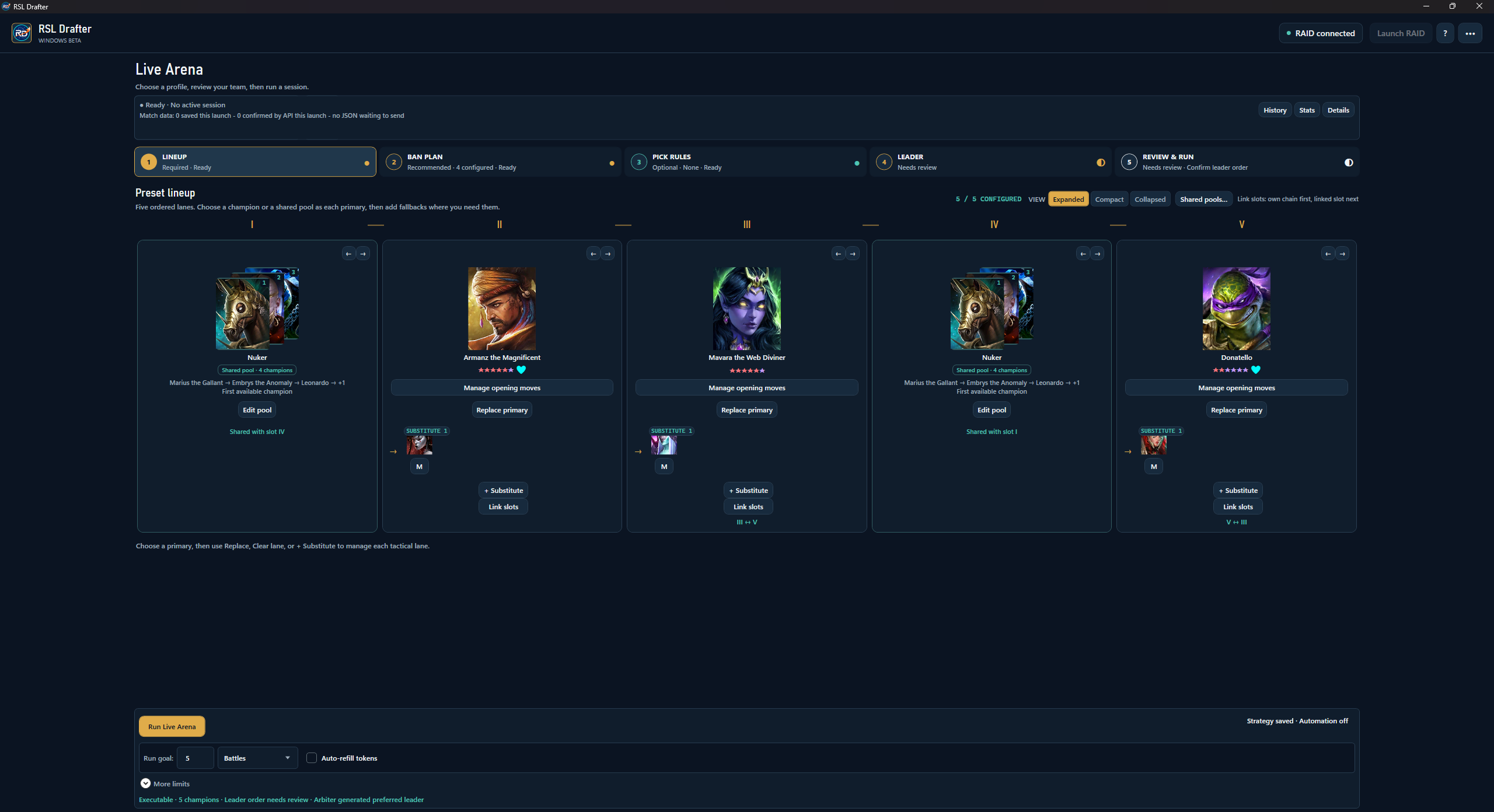Screen dimensions: 1494x812
Task: Move Armanz lane left with arrow
Action: click(x=594, y=254)
